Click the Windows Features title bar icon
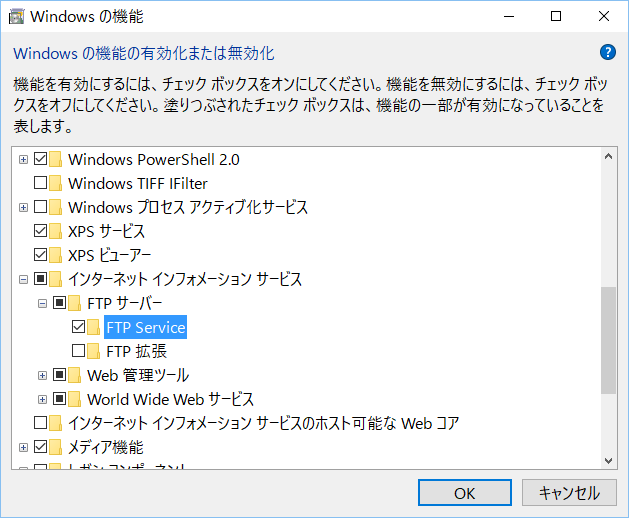 (16, 17)
